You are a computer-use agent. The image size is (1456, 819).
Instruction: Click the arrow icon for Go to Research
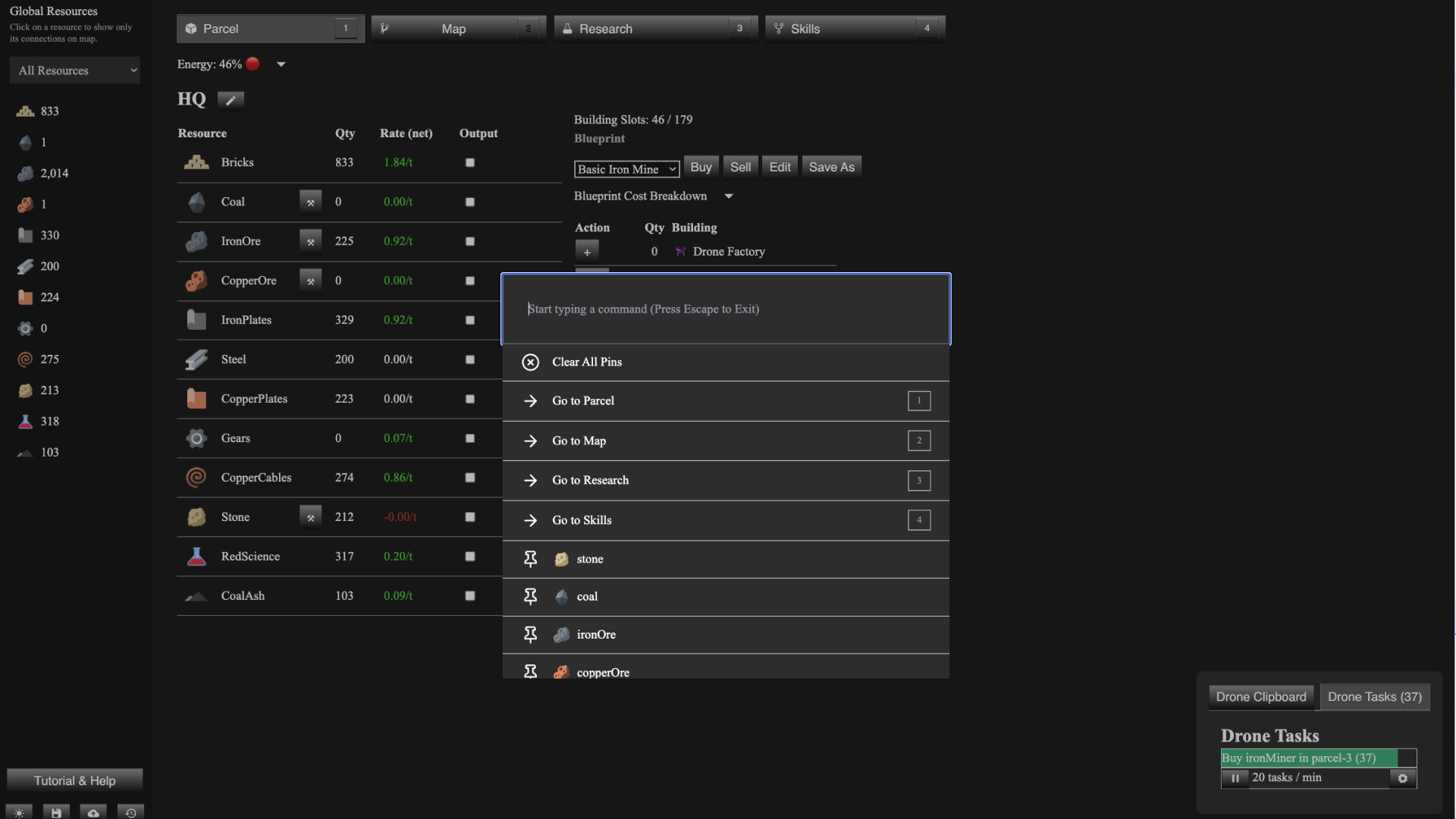click(x=530, y=480)
